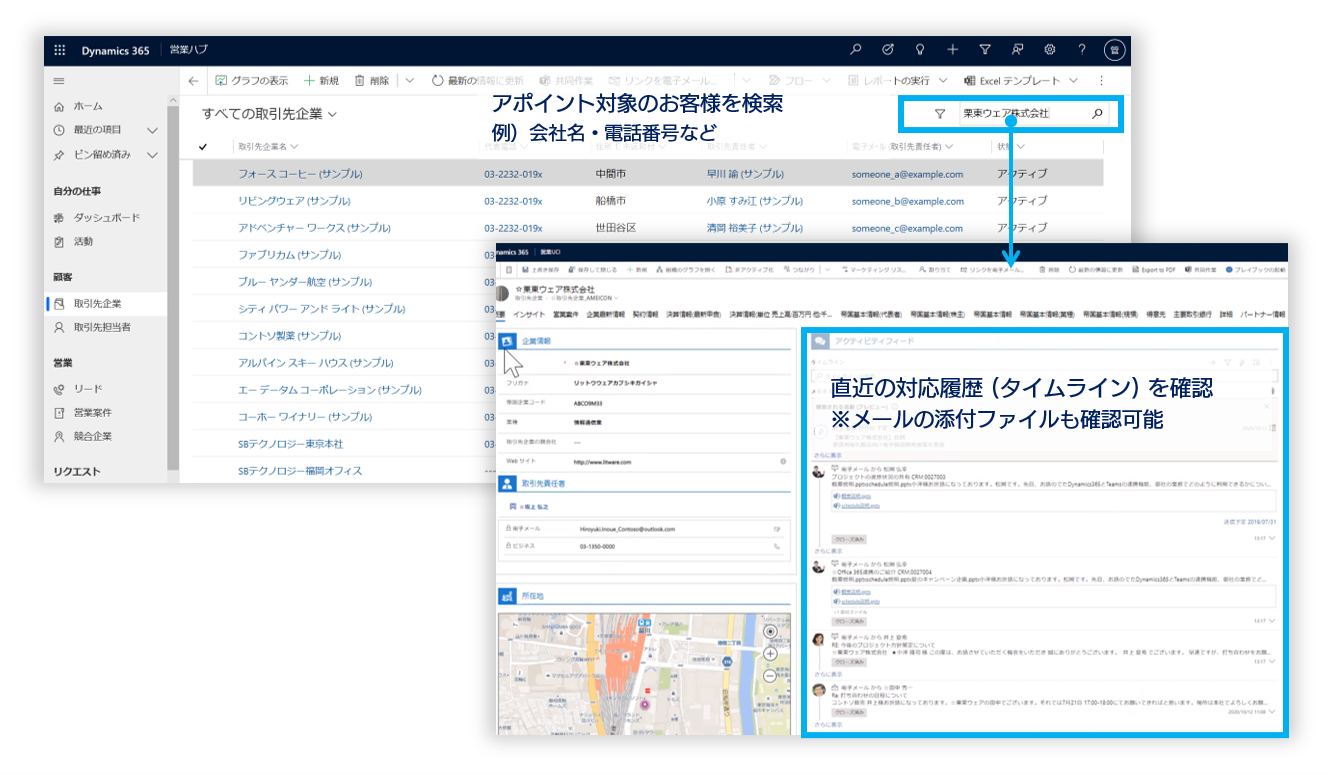Click the plus quick-create icon in top bar
The height and width of the screenshot is (775, 1328).
953,49
